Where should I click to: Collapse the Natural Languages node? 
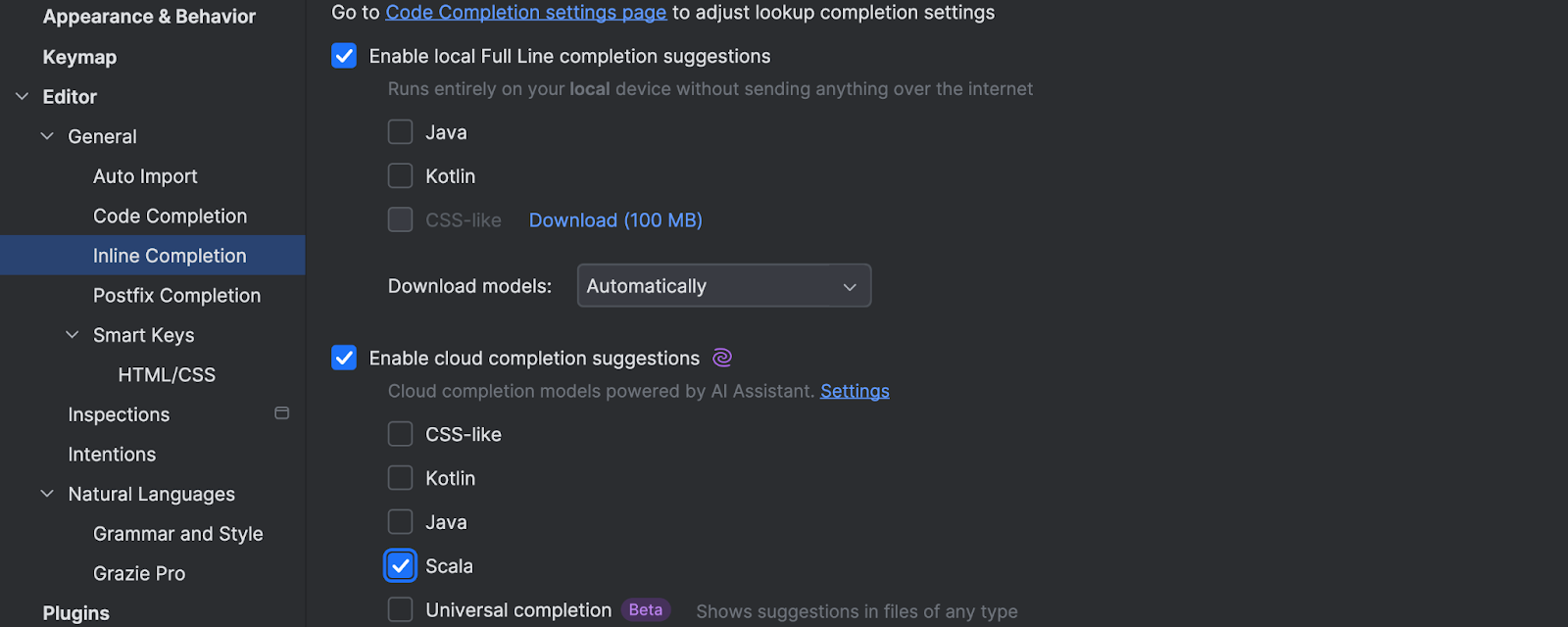[47, 494]
